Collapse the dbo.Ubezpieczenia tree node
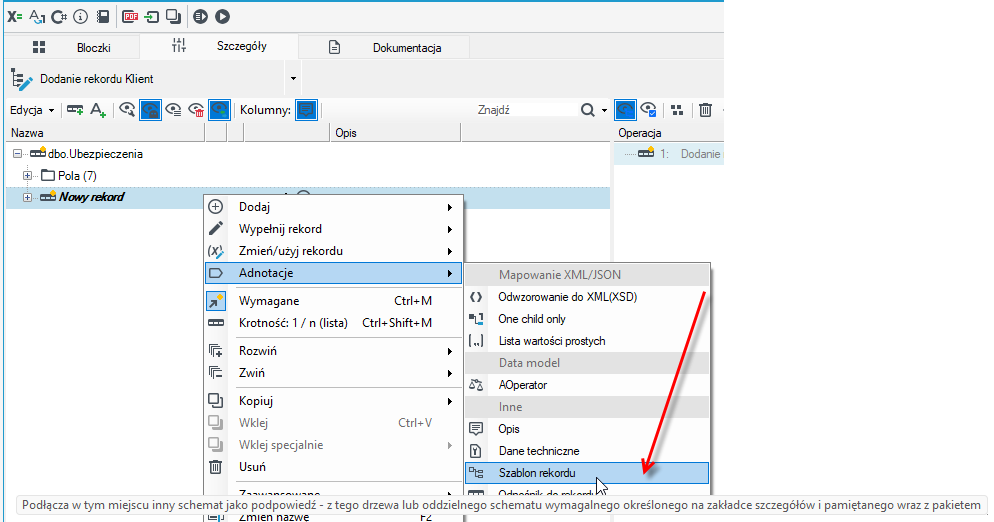 [x=17, y=154]
